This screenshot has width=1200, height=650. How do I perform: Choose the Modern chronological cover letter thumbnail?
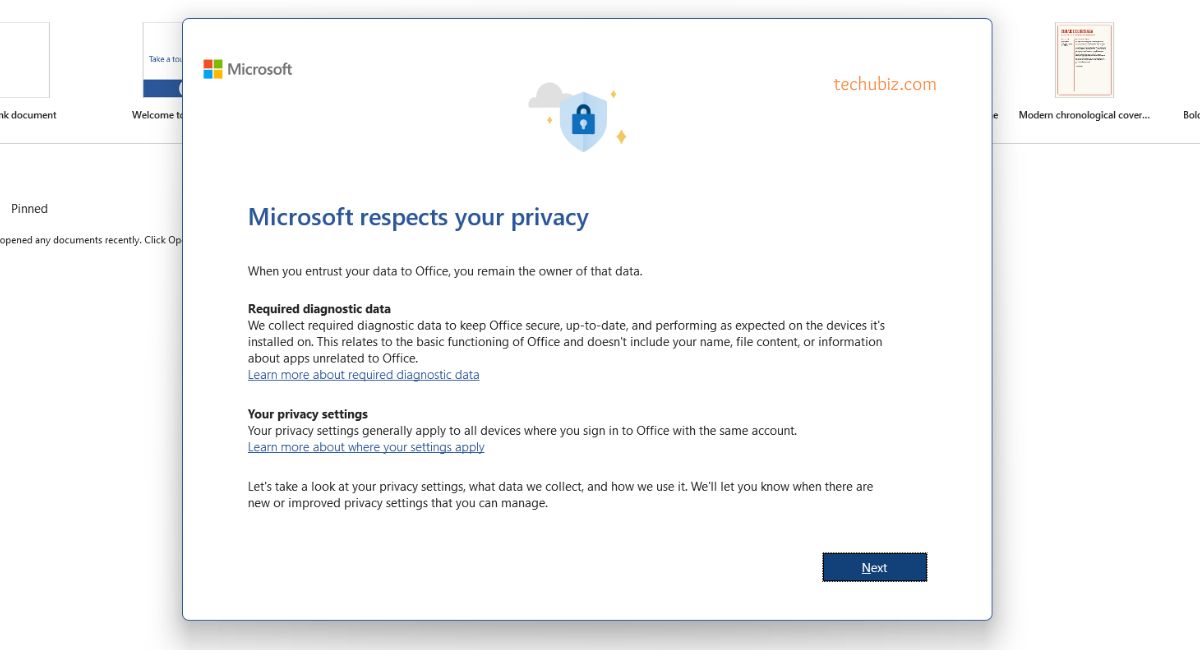[1084, 60]
